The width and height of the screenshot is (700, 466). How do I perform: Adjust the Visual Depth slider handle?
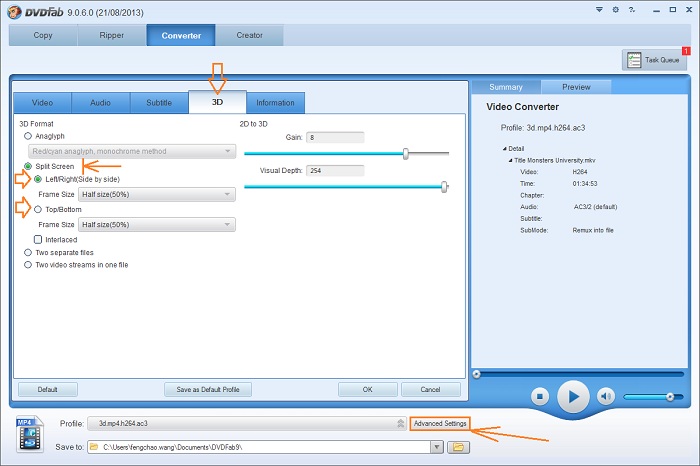(x=444, y=187)
